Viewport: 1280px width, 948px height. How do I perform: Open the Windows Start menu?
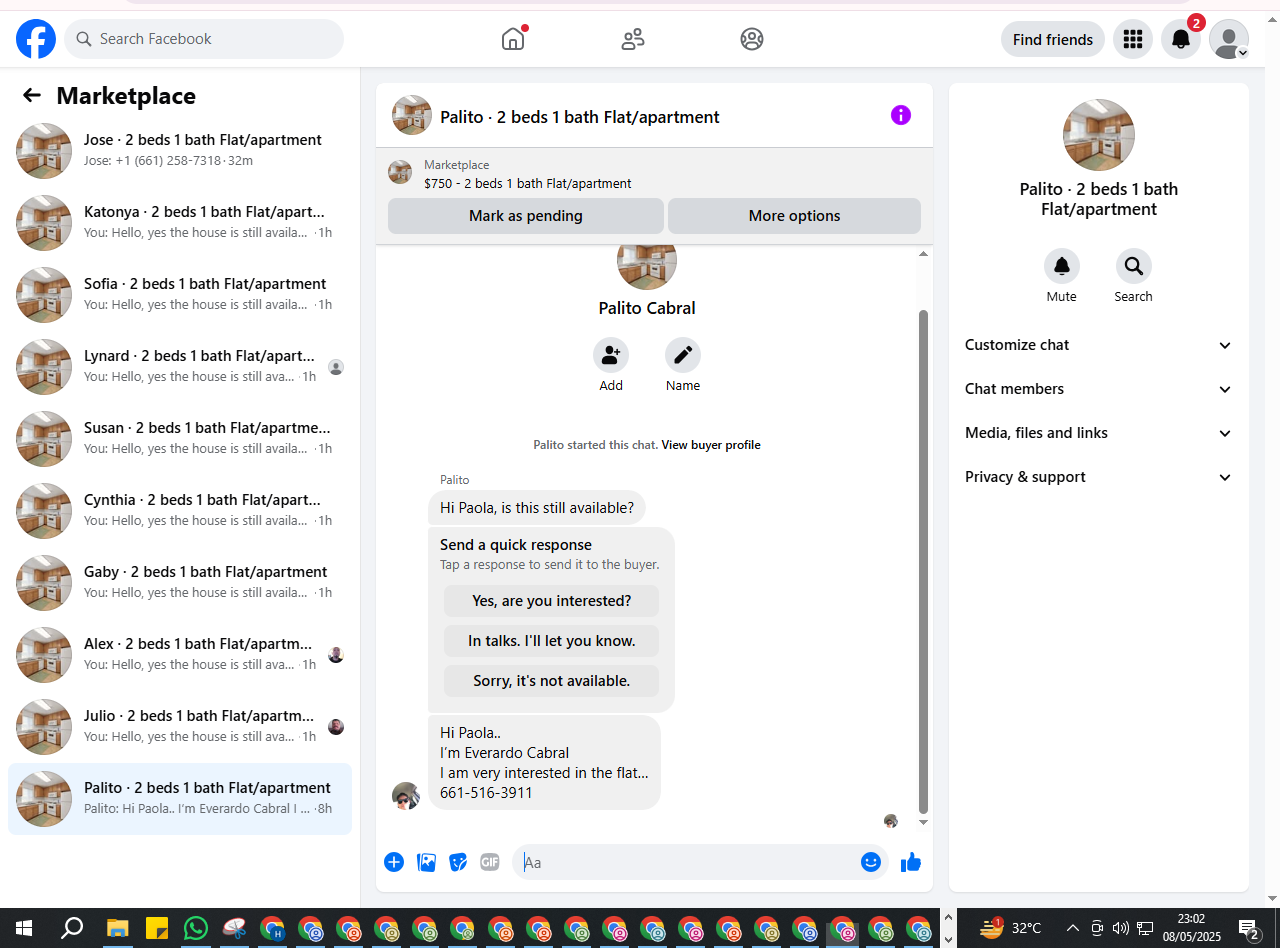point(24,928)
